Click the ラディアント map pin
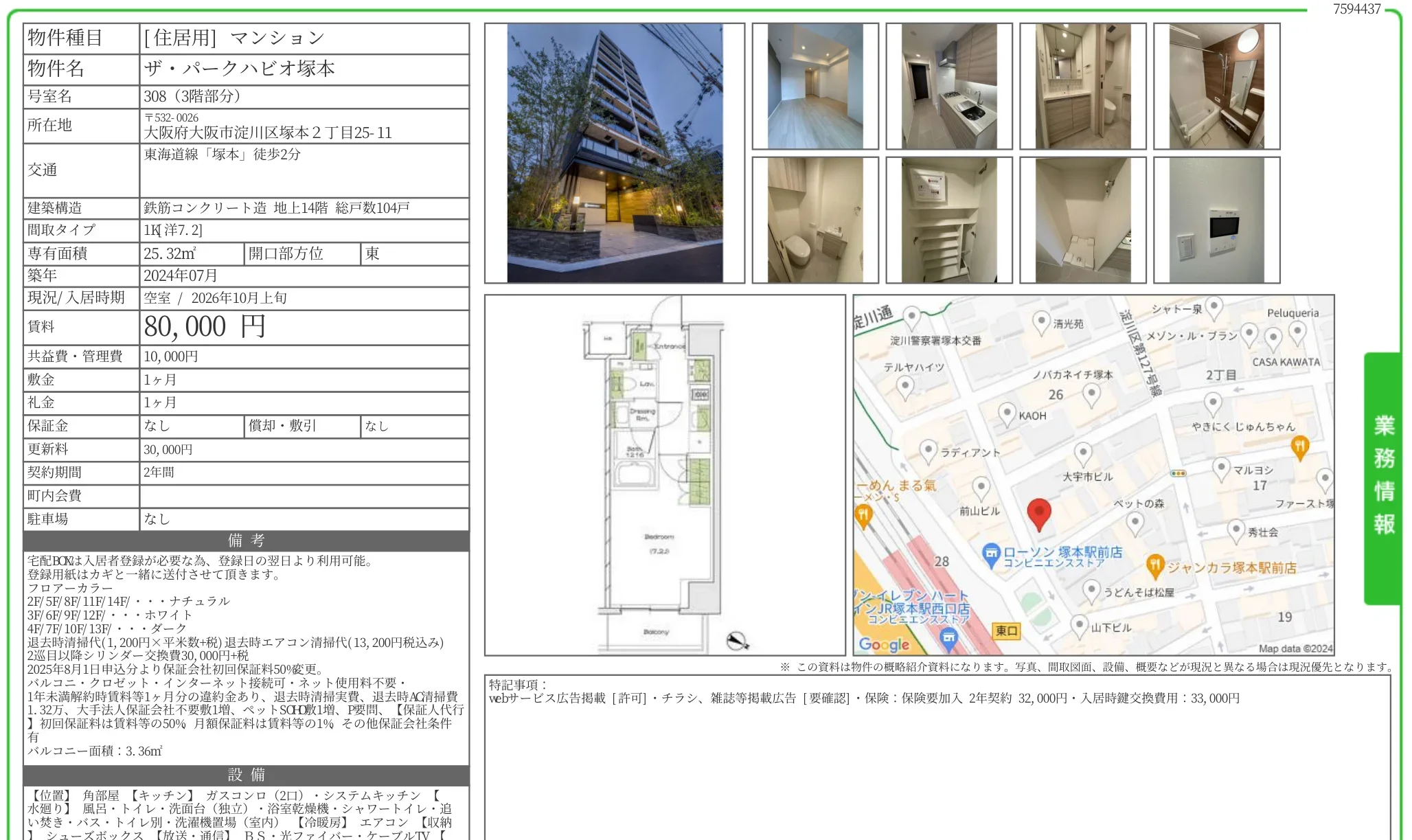The width and height of the screenshot is (1412, 840). (928, 452)
